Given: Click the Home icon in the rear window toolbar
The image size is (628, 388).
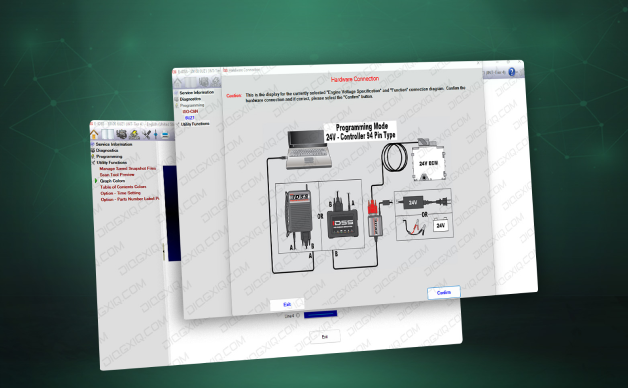Looking at the screenshot, I should pos(94,134).
